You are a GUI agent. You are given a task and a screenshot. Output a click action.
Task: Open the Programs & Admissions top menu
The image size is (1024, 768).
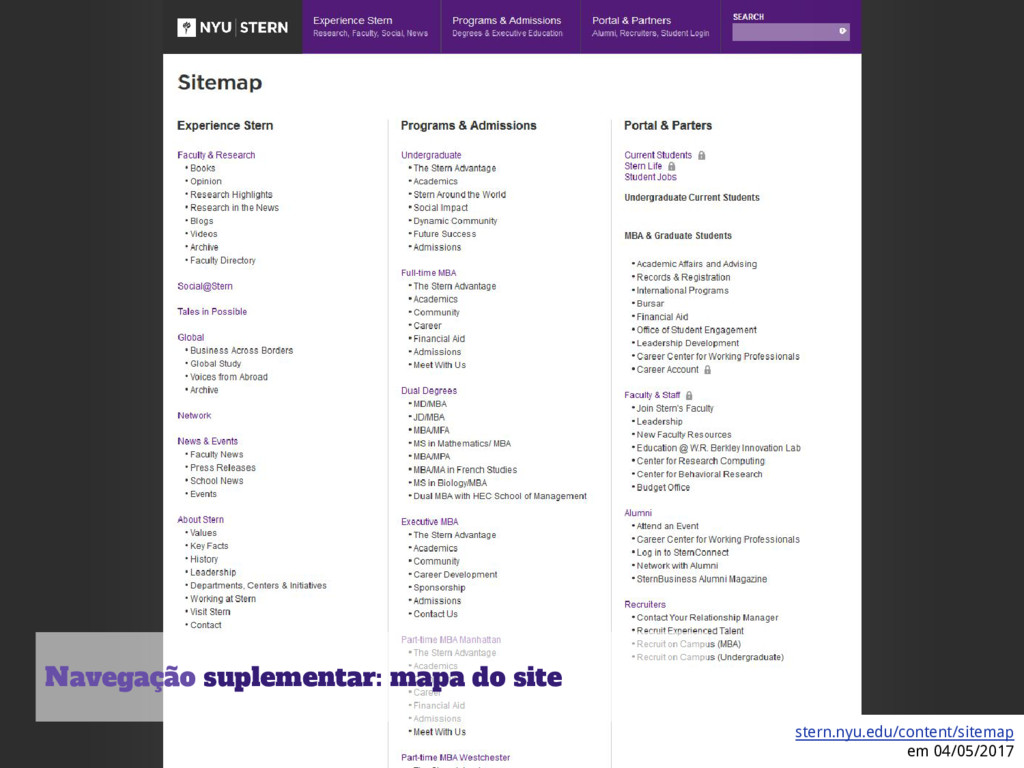[x=507, y=27]
